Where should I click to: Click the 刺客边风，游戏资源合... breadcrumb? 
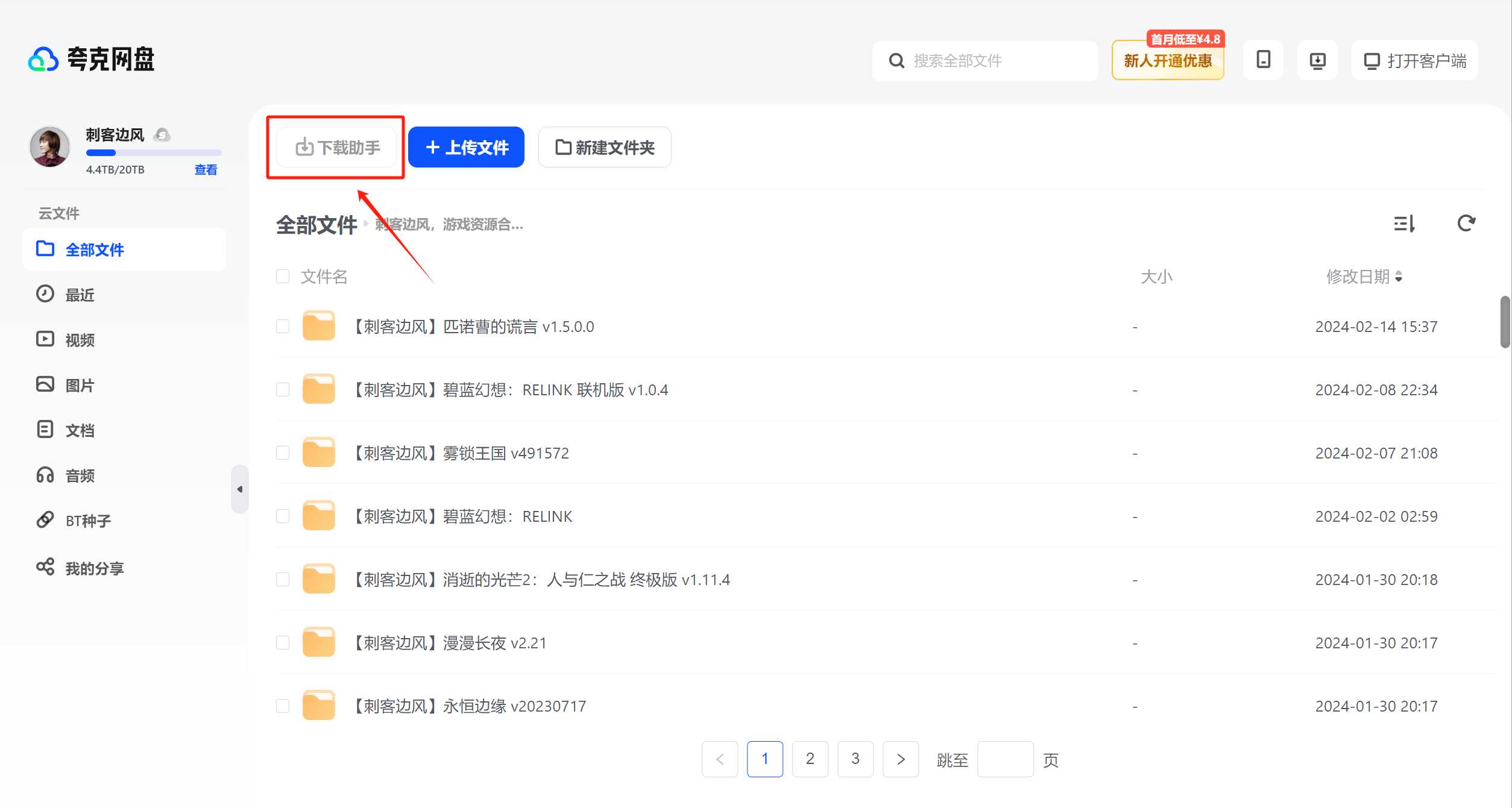click(x=449, y=225)
